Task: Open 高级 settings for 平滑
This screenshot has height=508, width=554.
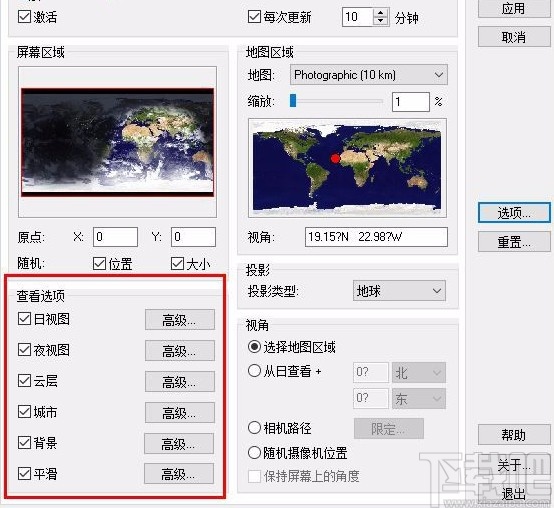Action: point(179,474)
